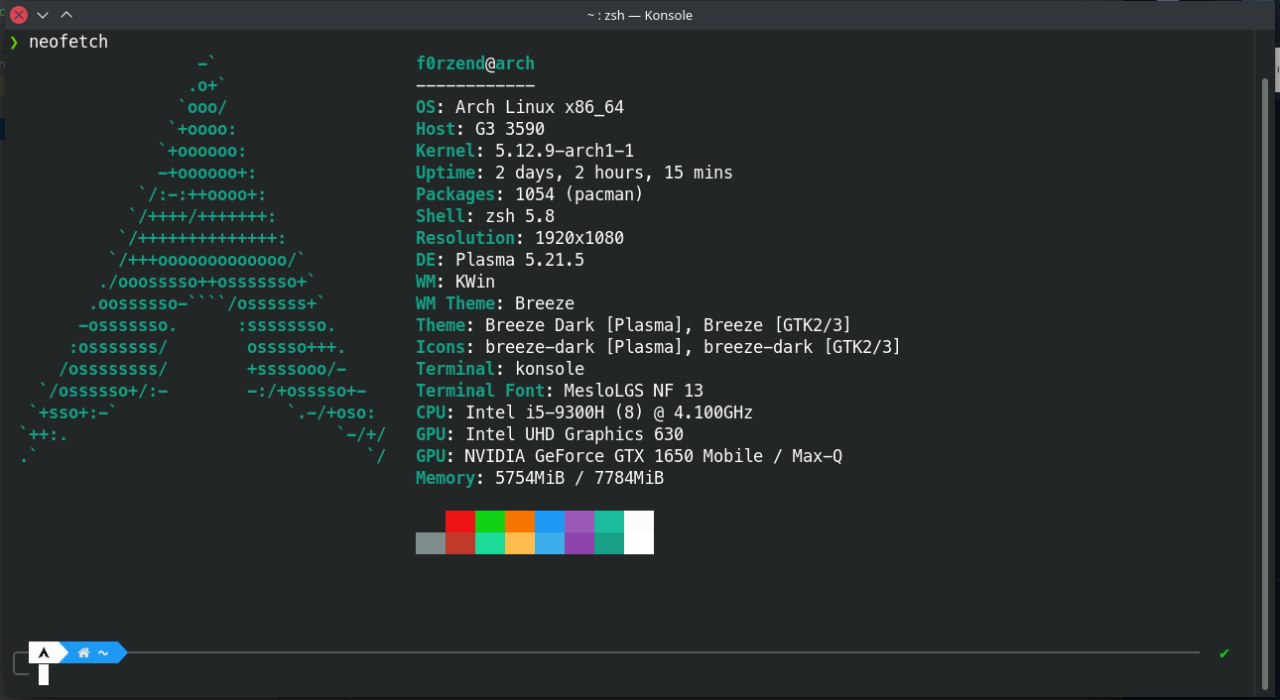Click the 'GPU: NVIDIA GeForce GTX 1650' line
Screen dimensions: 1280x700
click(629, 456)
